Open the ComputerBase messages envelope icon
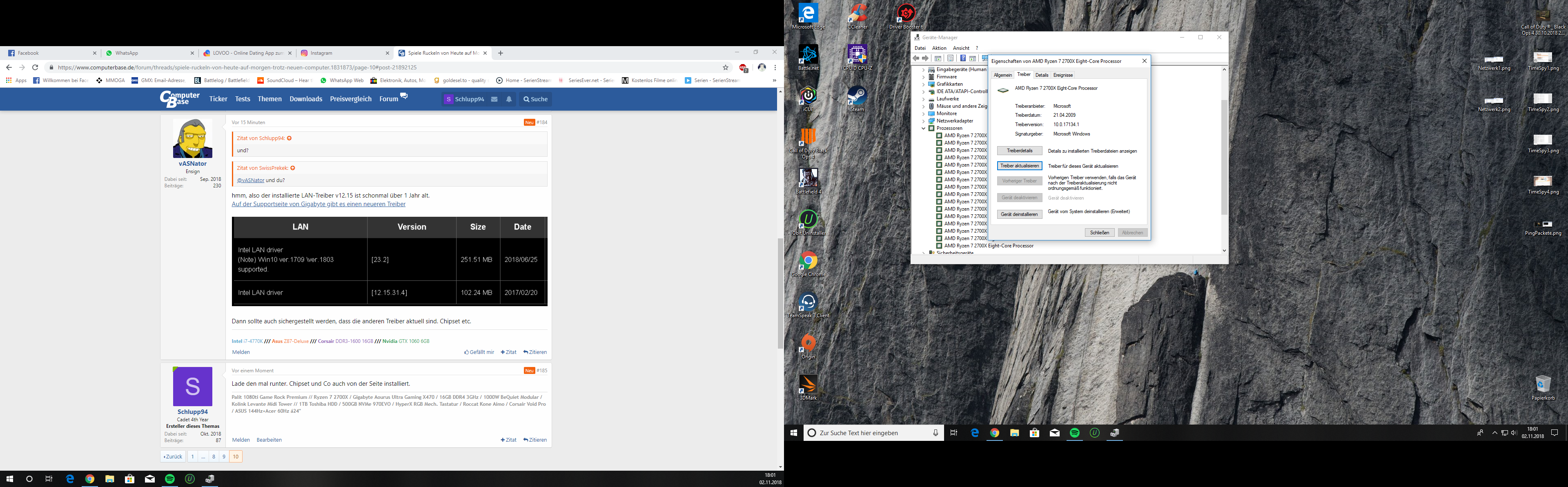The height and width of the screenshot is (487, 1568). 494,99
